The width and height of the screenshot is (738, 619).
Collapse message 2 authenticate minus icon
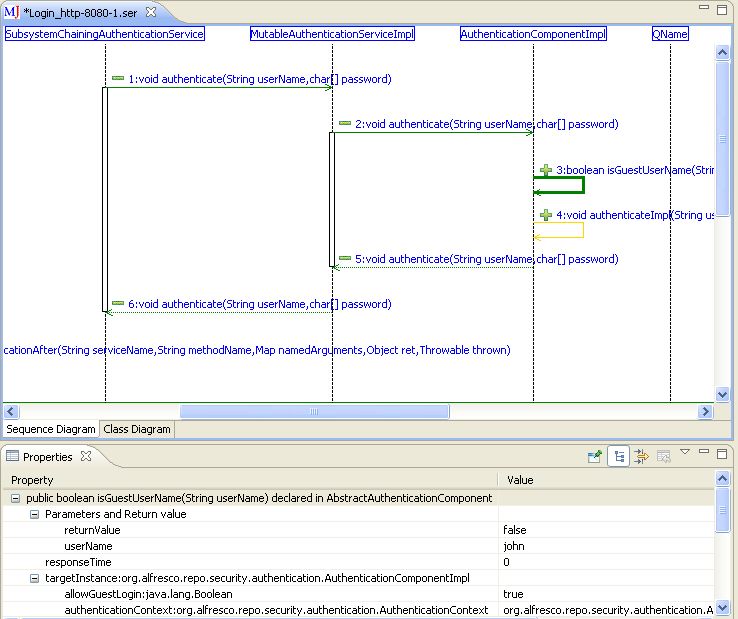pos(345,124)
